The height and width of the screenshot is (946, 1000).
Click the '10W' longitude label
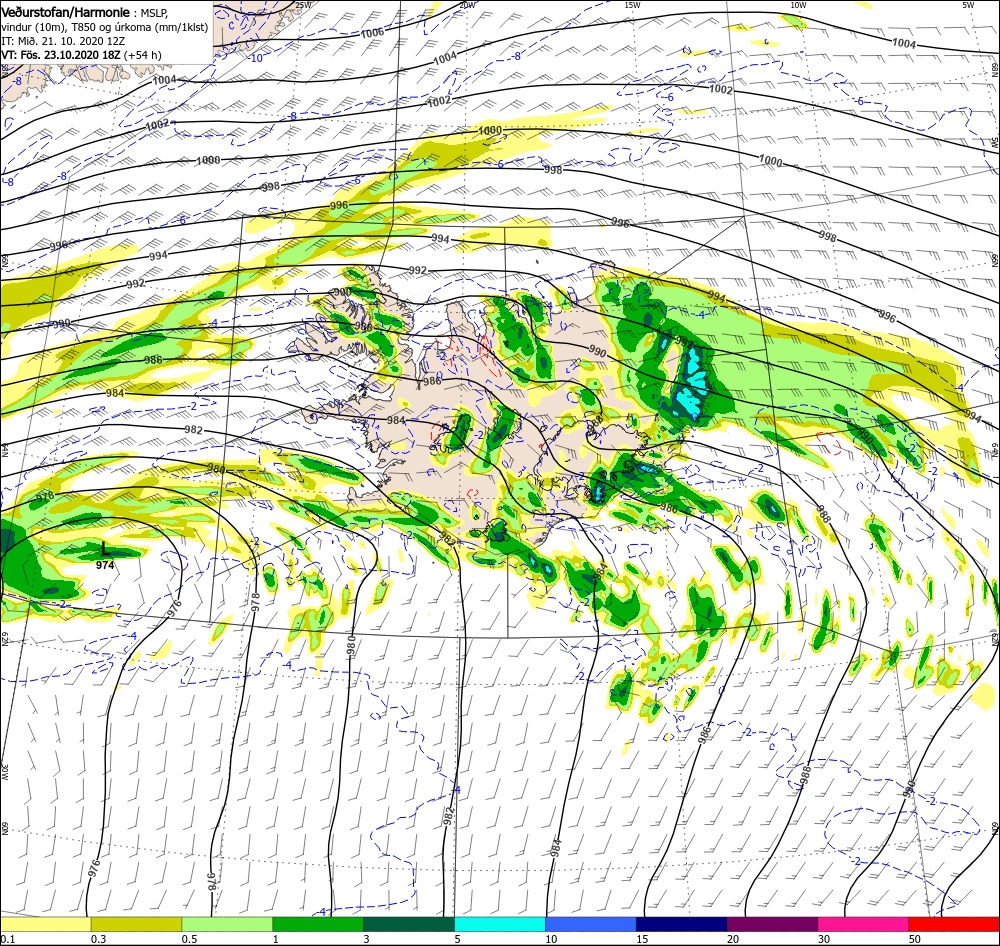(798, 5)
